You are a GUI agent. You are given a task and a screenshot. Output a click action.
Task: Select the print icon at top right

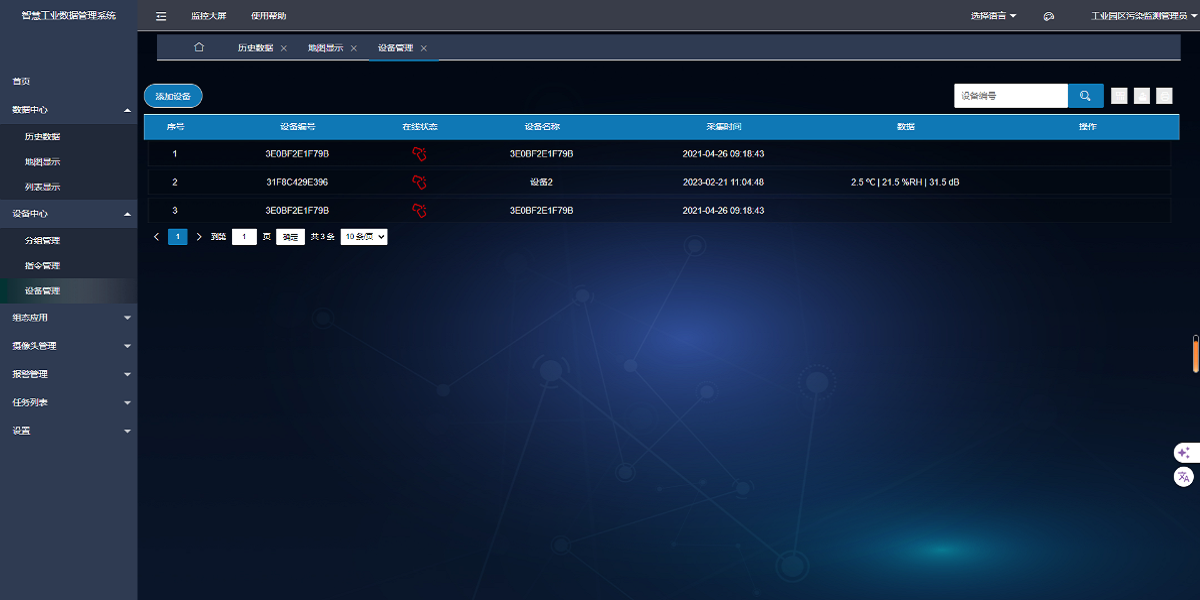point(1163,95)
